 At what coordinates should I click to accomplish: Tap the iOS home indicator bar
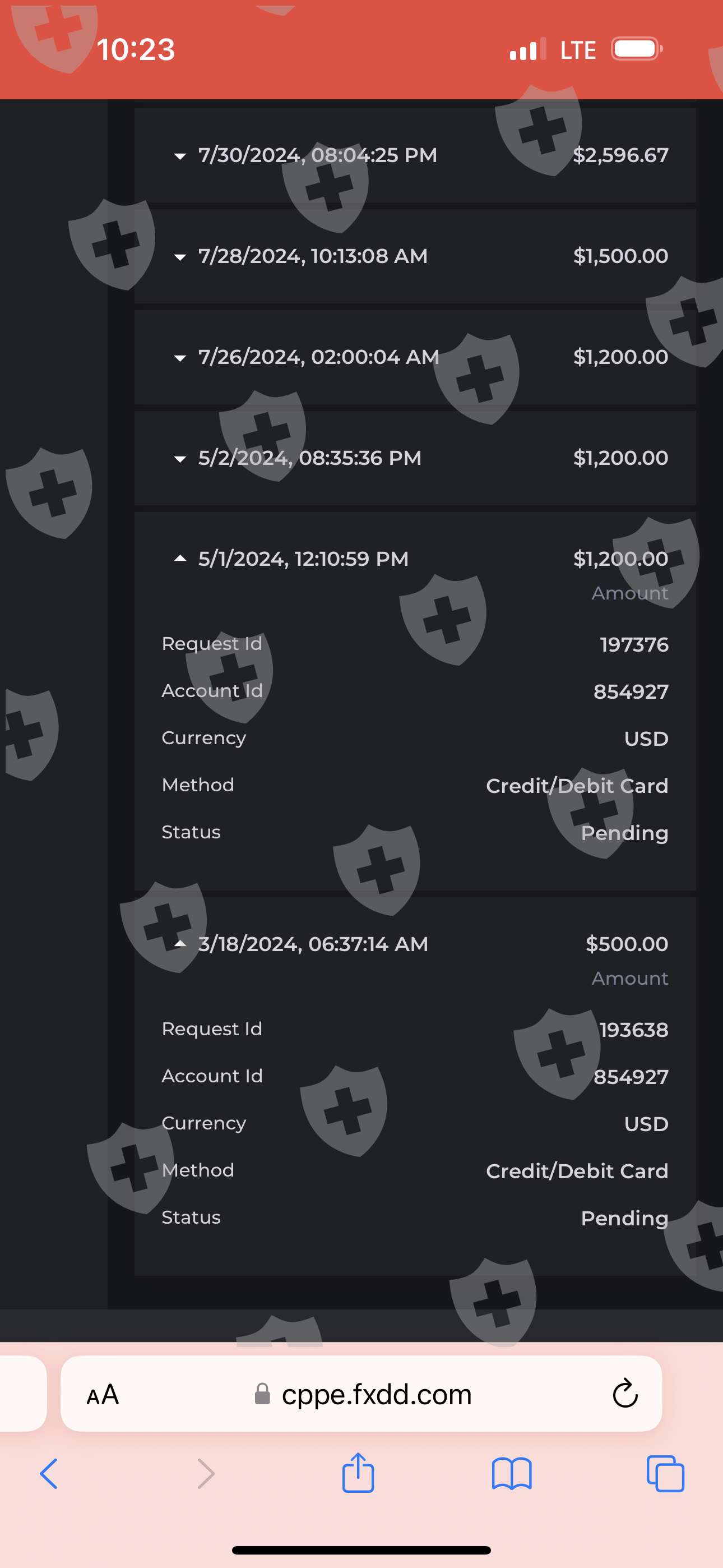tap(361, 1549)
